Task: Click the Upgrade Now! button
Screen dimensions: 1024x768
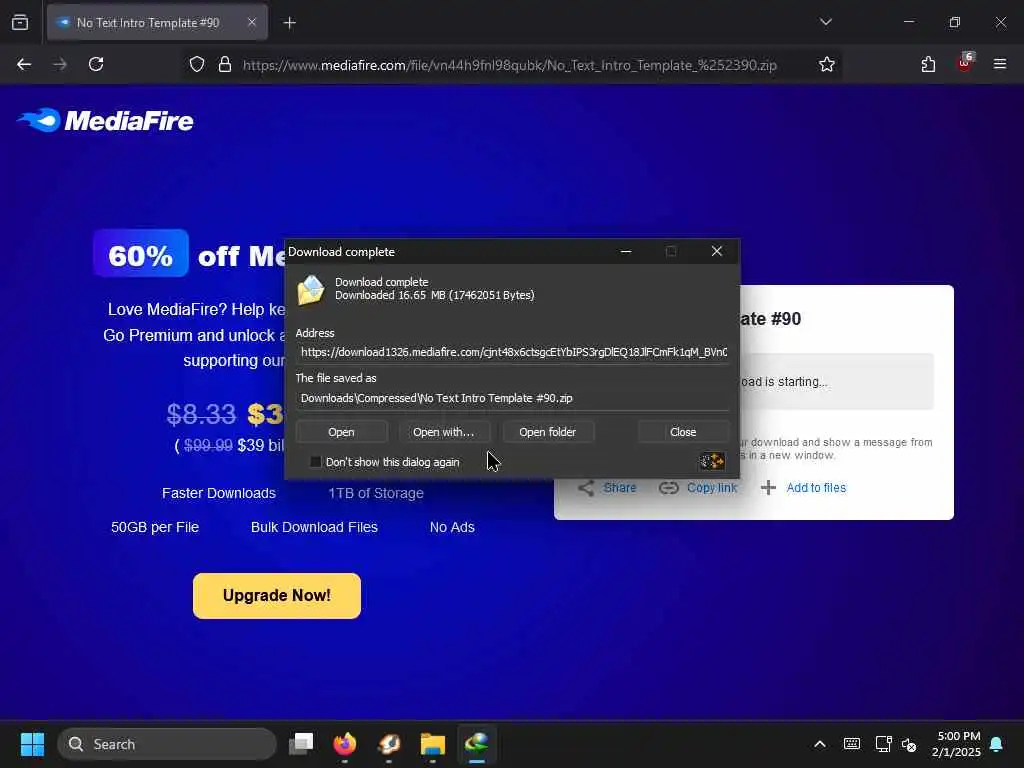Action: (x=277, y=596)
